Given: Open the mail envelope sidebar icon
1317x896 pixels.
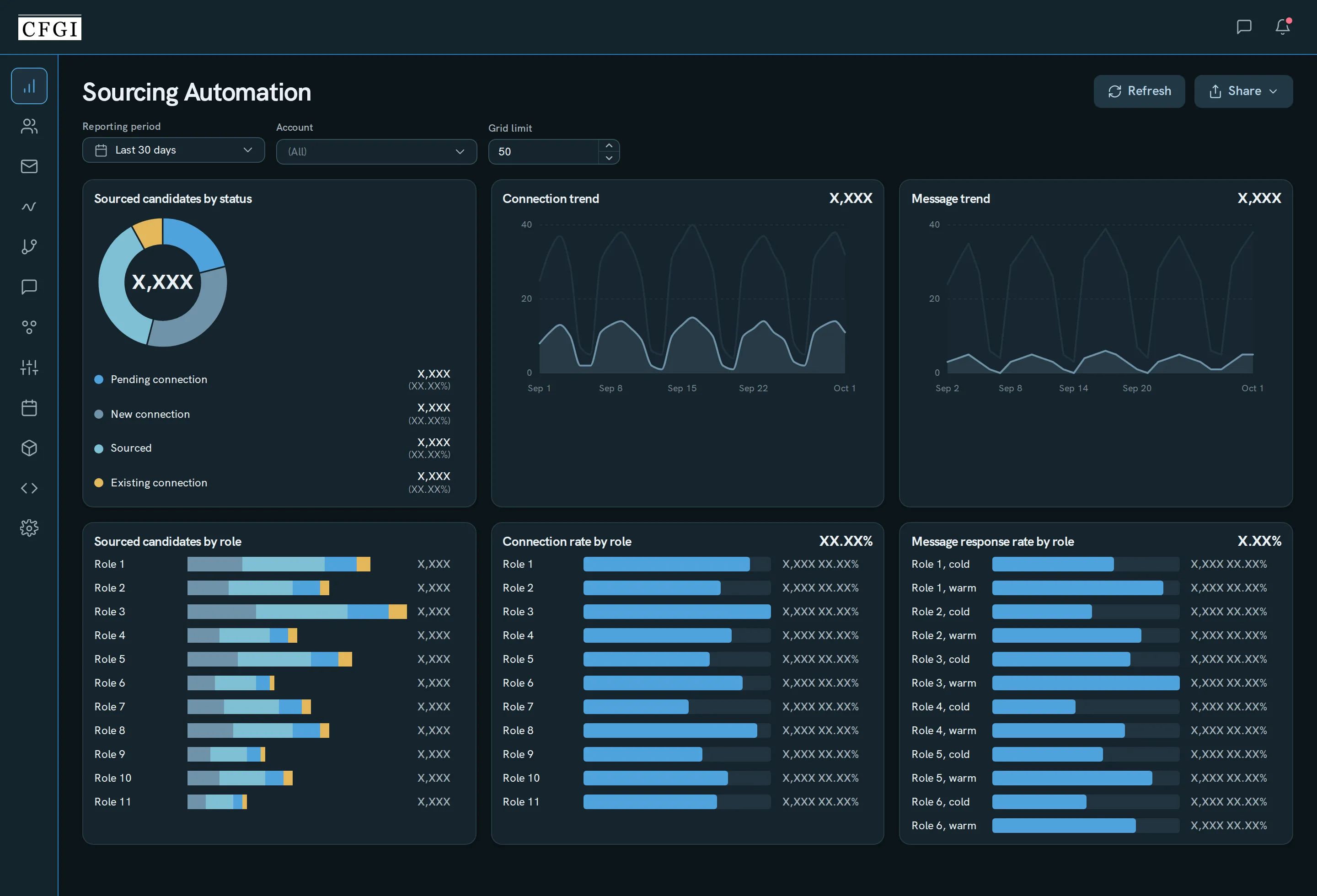Looking at the screenshot, I should (x=29, y=166).
